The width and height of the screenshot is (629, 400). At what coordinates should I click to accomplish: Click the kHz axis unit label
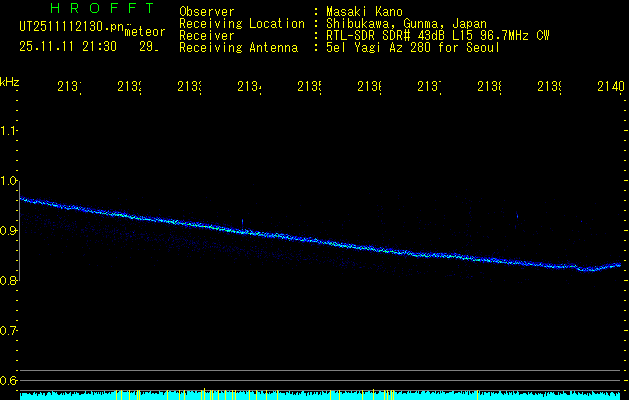(9, 82)
